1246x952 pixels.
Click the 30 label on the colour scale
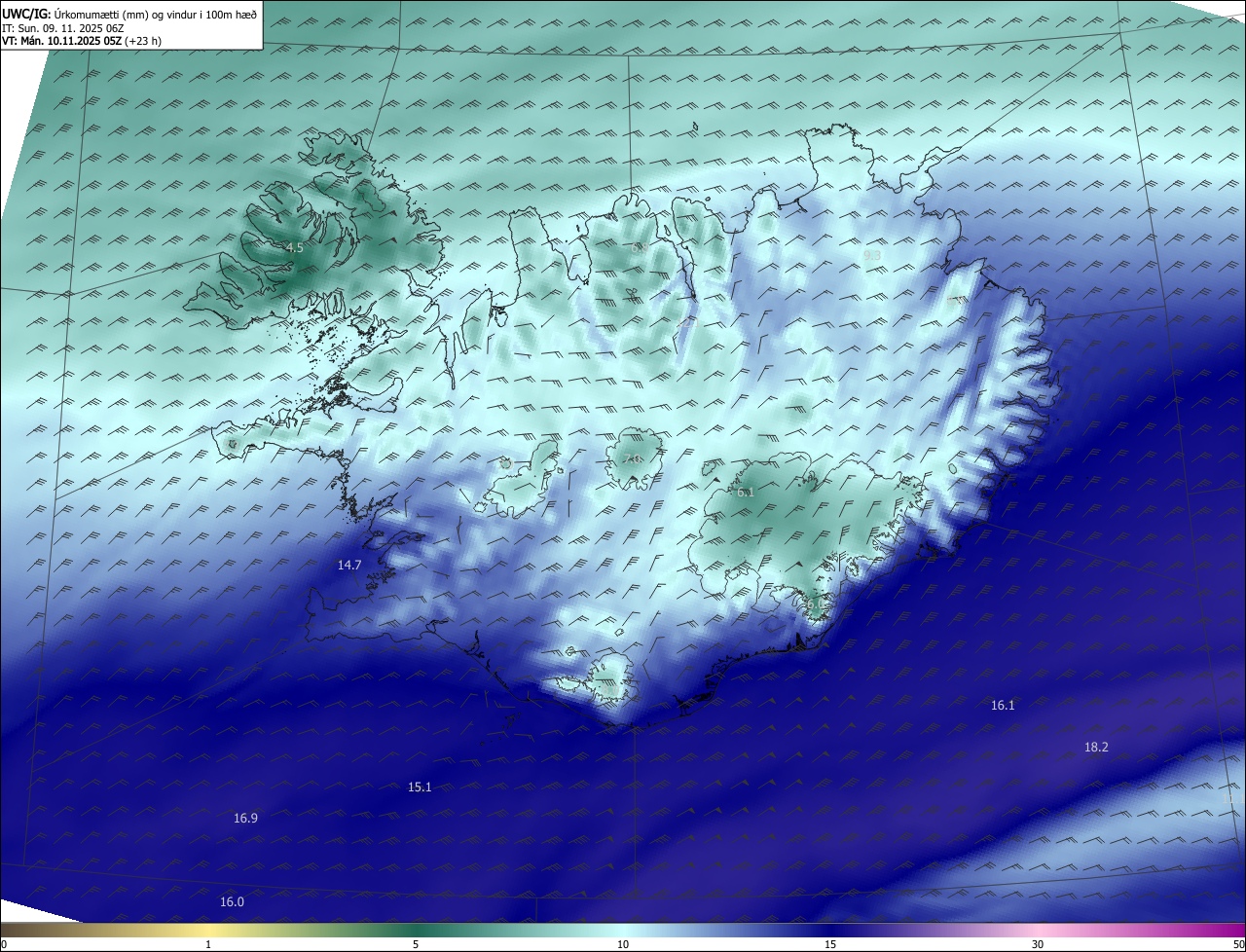1038,944
